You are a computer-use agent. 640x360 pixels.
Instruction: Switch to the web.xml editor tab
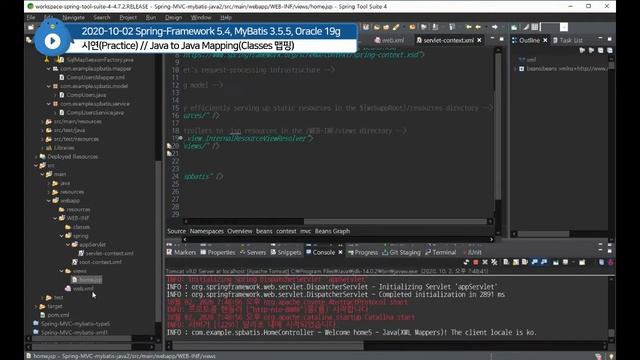(x=389, y=40)
